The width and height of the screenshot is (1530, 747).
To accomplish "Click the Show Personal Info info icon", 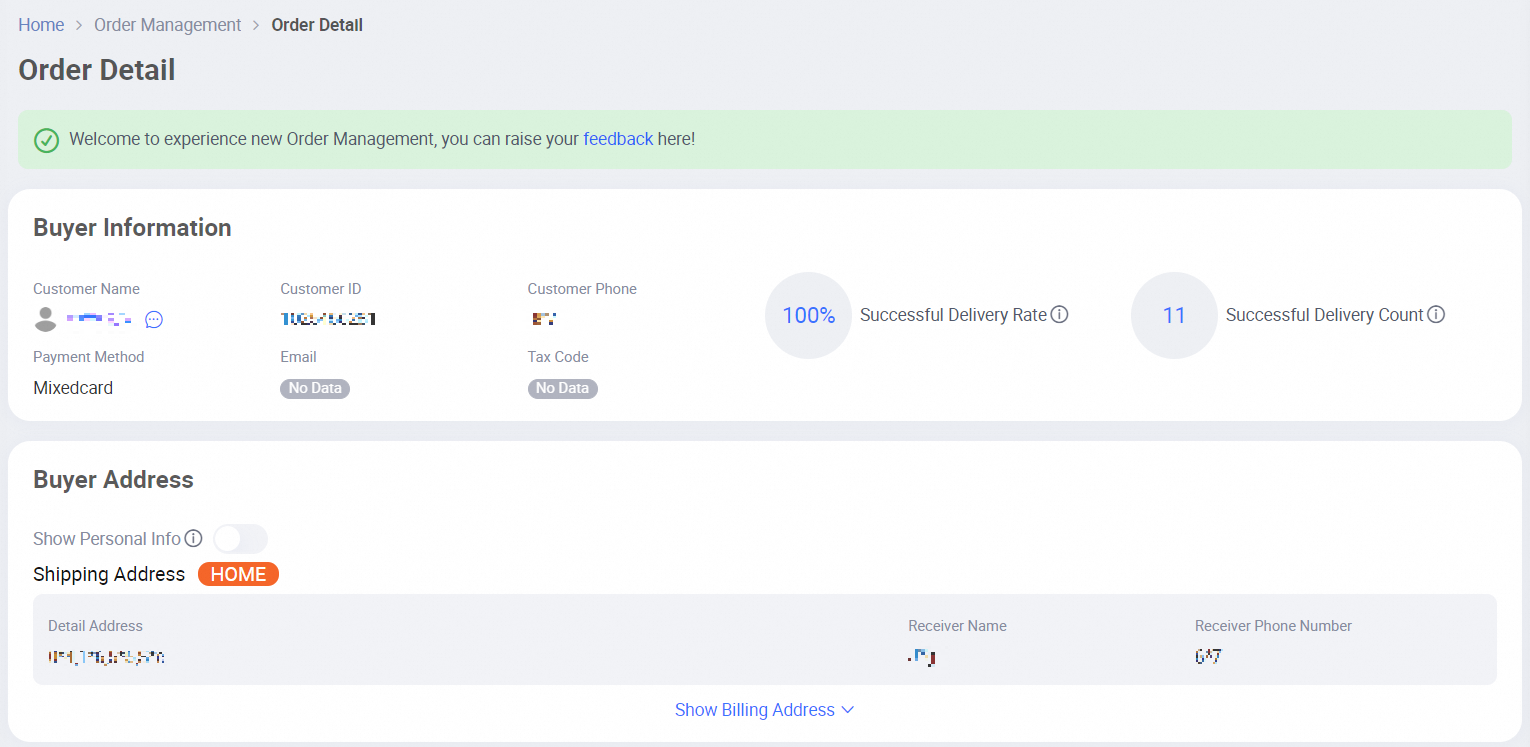I will click(x=194, y=539).
